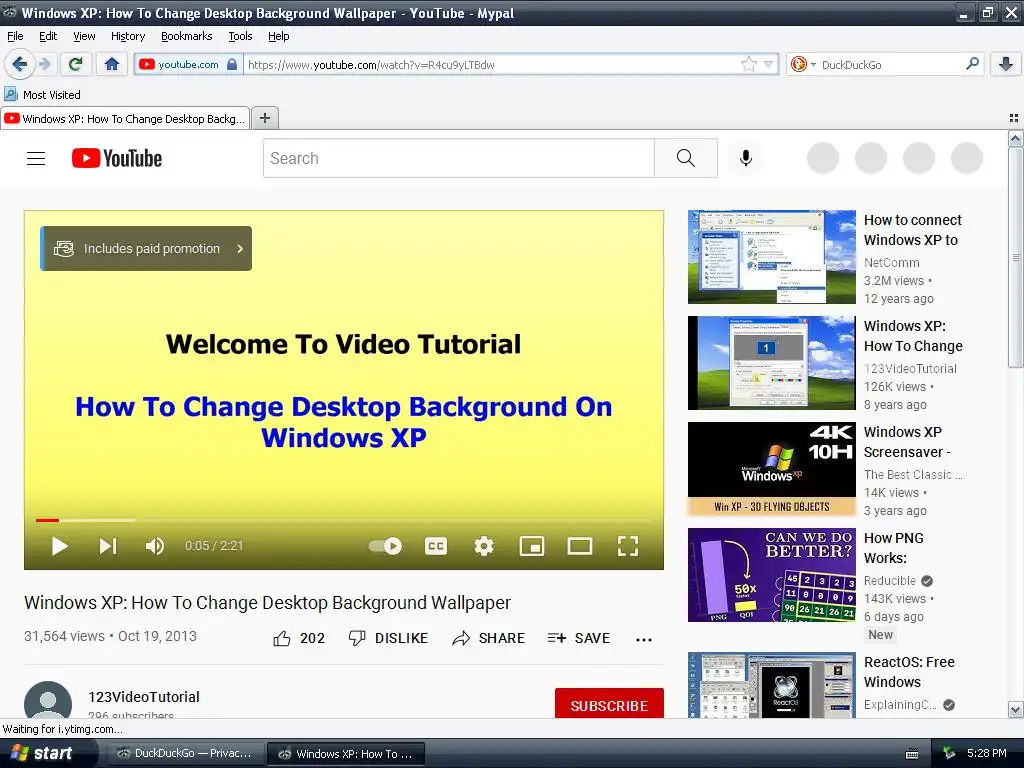Select the Windows XP YouTube browser tab

pyautogui.click(x=125, y=118)
